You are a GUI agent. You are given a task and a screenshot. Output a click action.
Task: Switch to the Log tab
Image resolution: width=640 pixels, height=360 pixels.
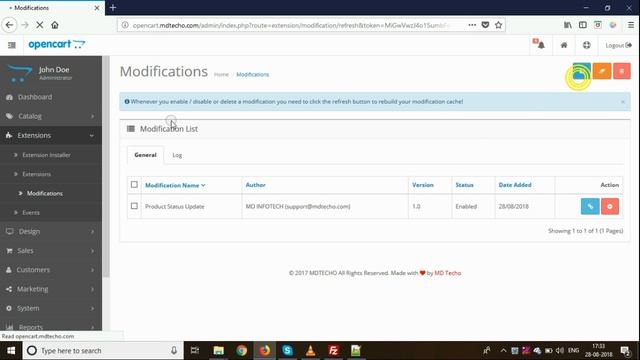[x=177, y=155]
